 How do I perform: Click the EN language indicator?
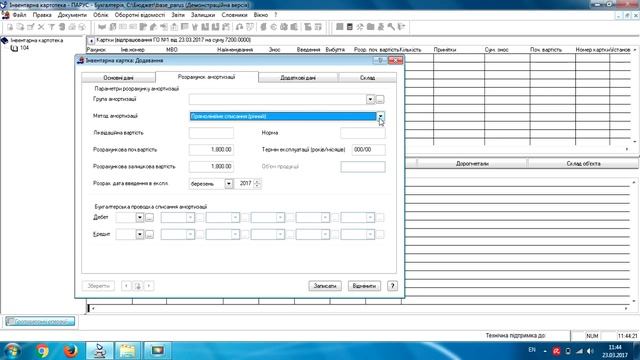pyautogui.click(x=532, y=350)
